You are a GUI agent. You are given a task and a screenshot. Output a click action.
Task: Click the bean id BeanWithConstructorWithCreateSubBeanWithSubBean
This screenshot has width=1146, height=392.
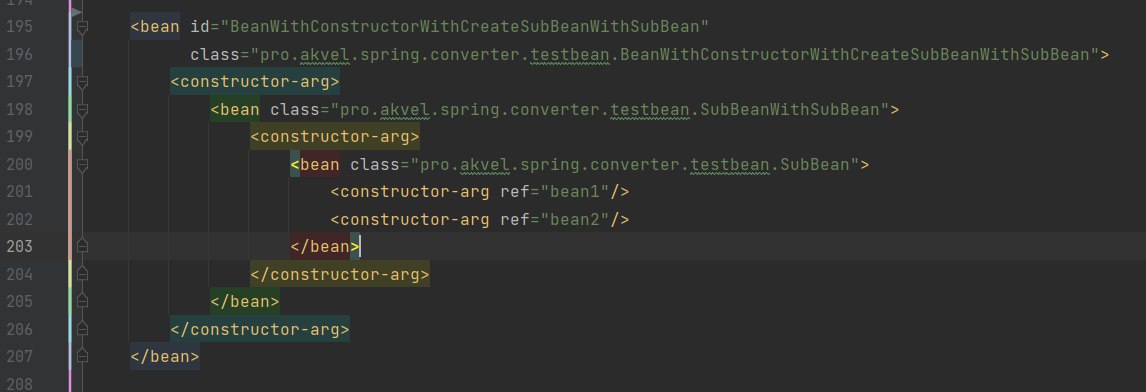pos(465,27)
